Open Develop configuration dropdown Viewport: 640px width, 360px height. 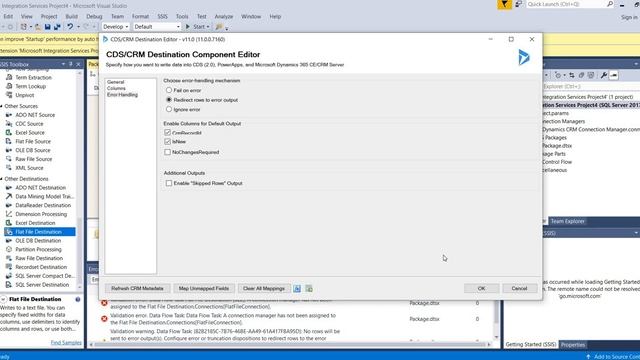click(x=116, y=27)
